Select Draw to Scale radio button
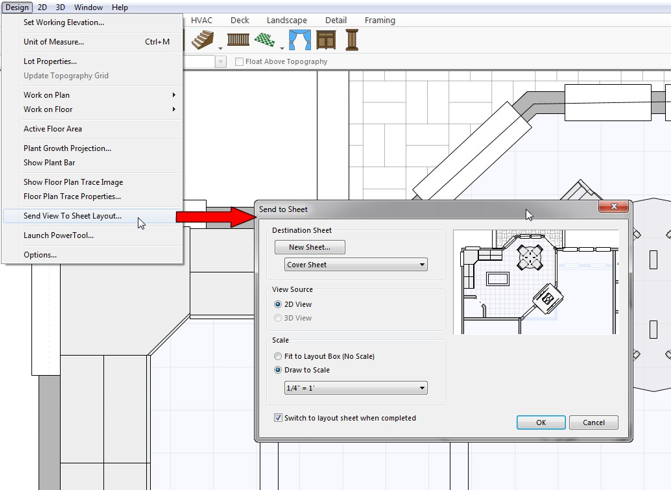Viewport: 672px width, 490px height. click(x=278, y=370)
